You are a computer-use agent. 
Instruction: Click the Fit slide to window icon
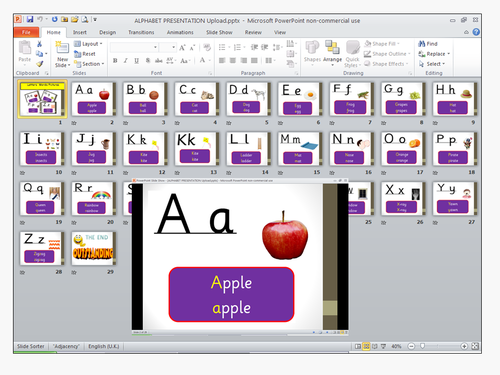click(475, 346)
